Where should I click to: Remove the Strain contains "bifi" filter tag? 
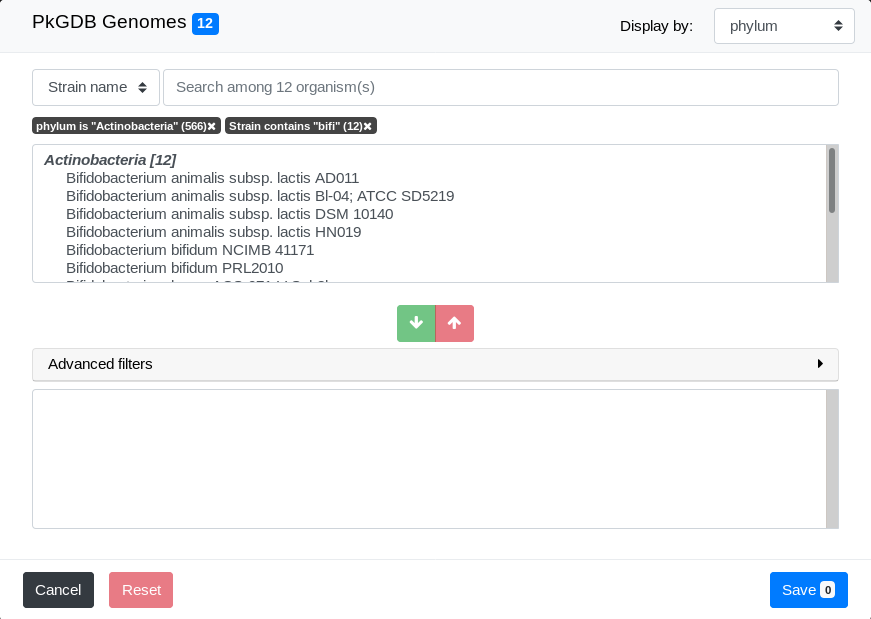click(x=368, y=127)
